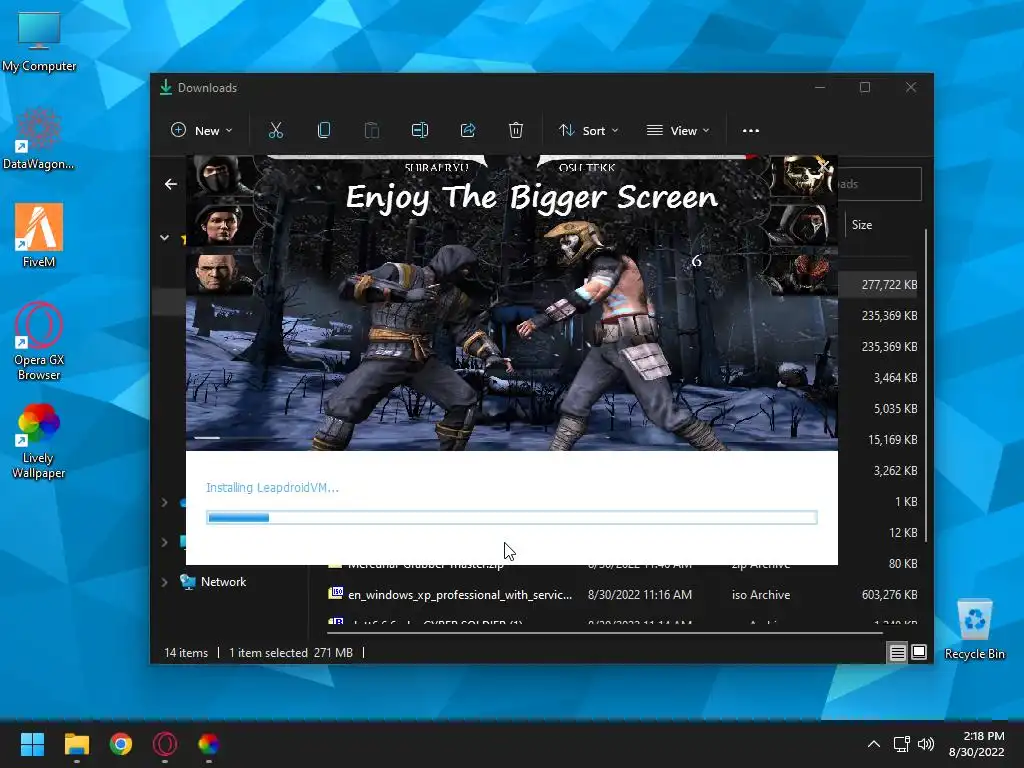
Task: Open Opera GX from the taskbar
Action: pyautogui.click(x=165, y=744)
